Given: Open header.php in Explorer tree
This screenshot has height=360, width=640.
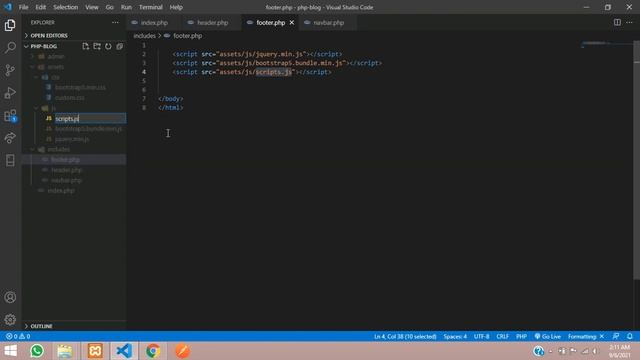Looking at the screenshot, I should 66,170.
